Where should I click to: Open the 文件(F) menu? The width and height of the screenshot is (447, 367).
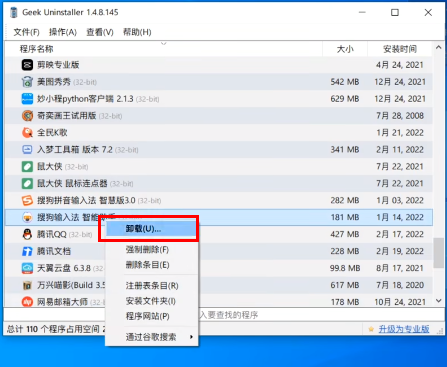tap(26, 32)
